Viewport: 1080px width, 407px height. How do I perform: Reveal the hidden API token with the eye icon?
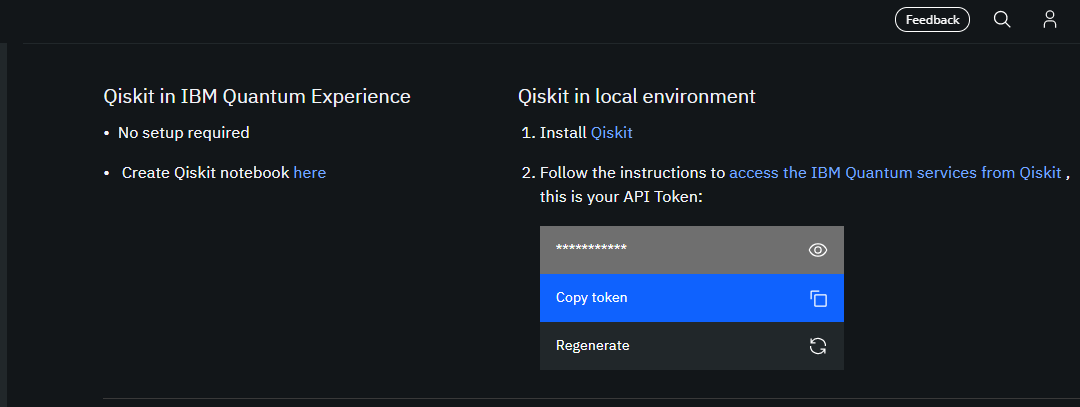point(818,250)
